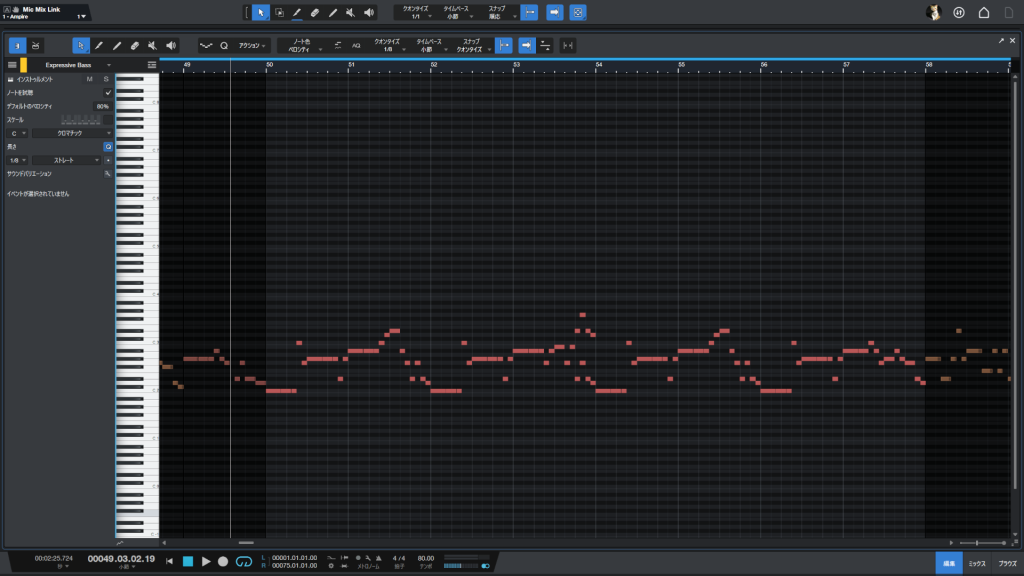The image size is (1024, 576).
Task: Expand the クロマチック scale dropdown
Action: [71, 132]
